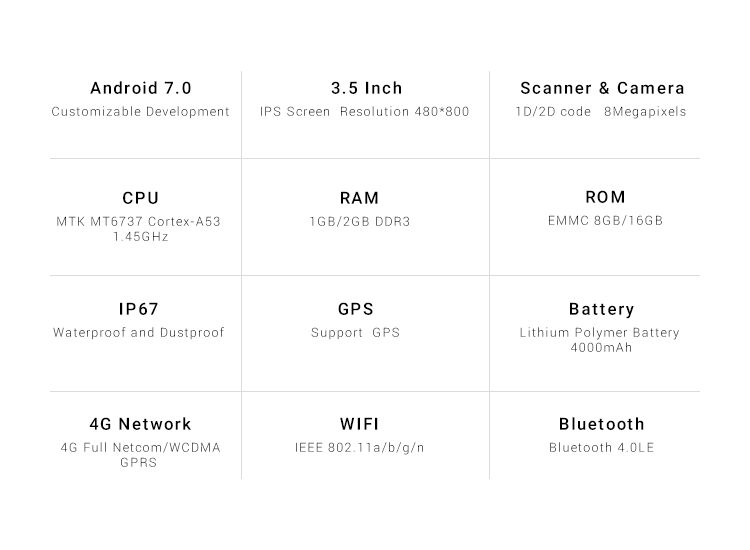Viewport: 750px width, 550px height.
Task: Select the Customizable Development text
Action: 140,112
